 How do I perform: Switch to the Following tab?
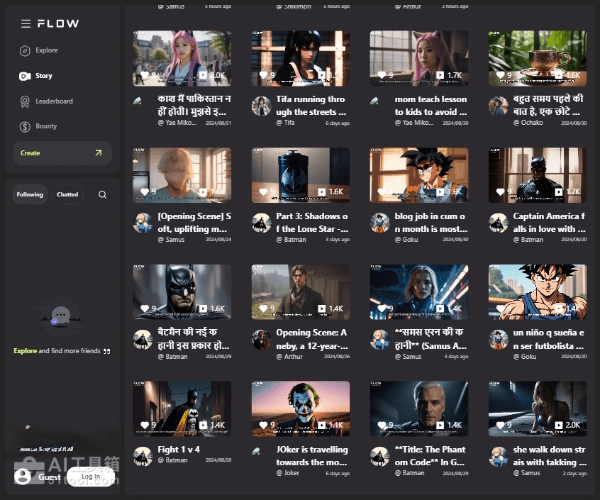coord(30,195)
